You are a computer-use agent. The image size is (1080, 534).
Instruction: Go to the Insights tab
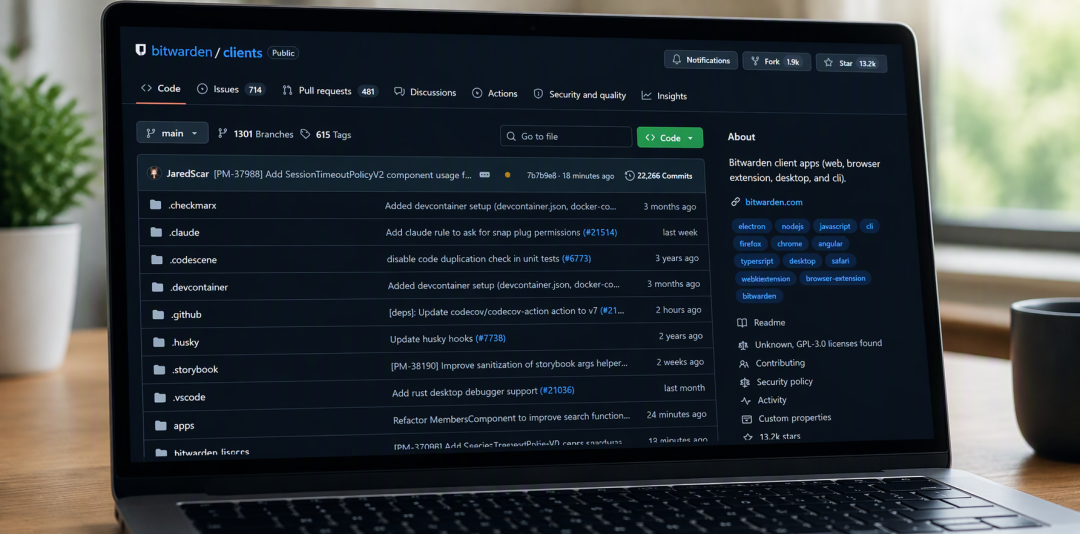point(664,96)
